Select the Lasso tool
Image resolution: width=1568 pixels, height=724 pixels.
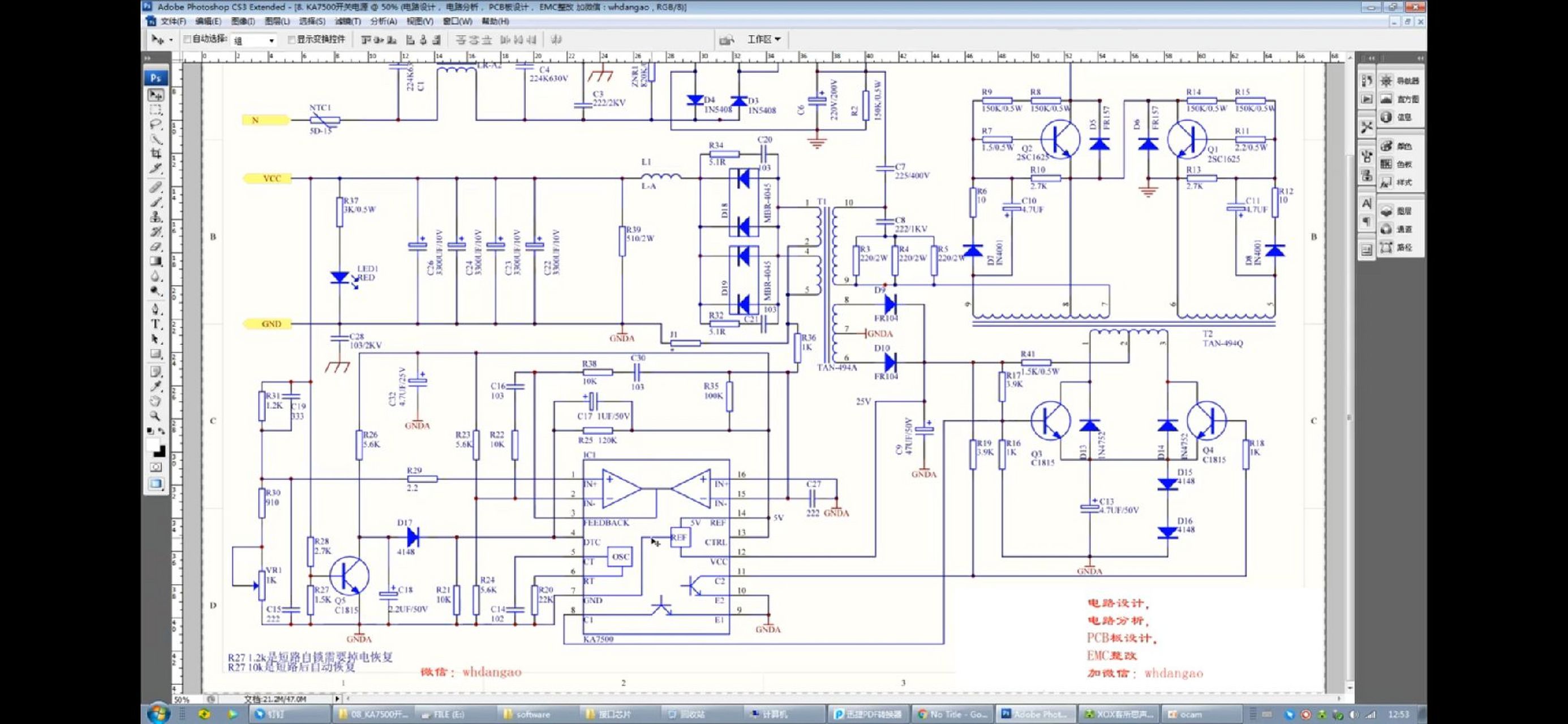coord(156,125)
